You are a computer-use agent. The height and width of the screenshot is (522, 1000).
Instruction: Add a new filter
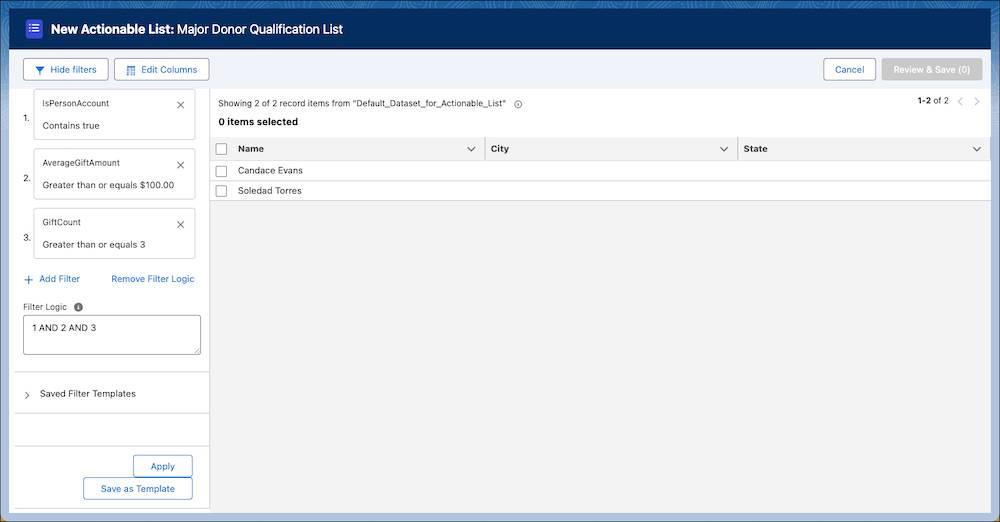pyautogui.click(x=52, y=279)
